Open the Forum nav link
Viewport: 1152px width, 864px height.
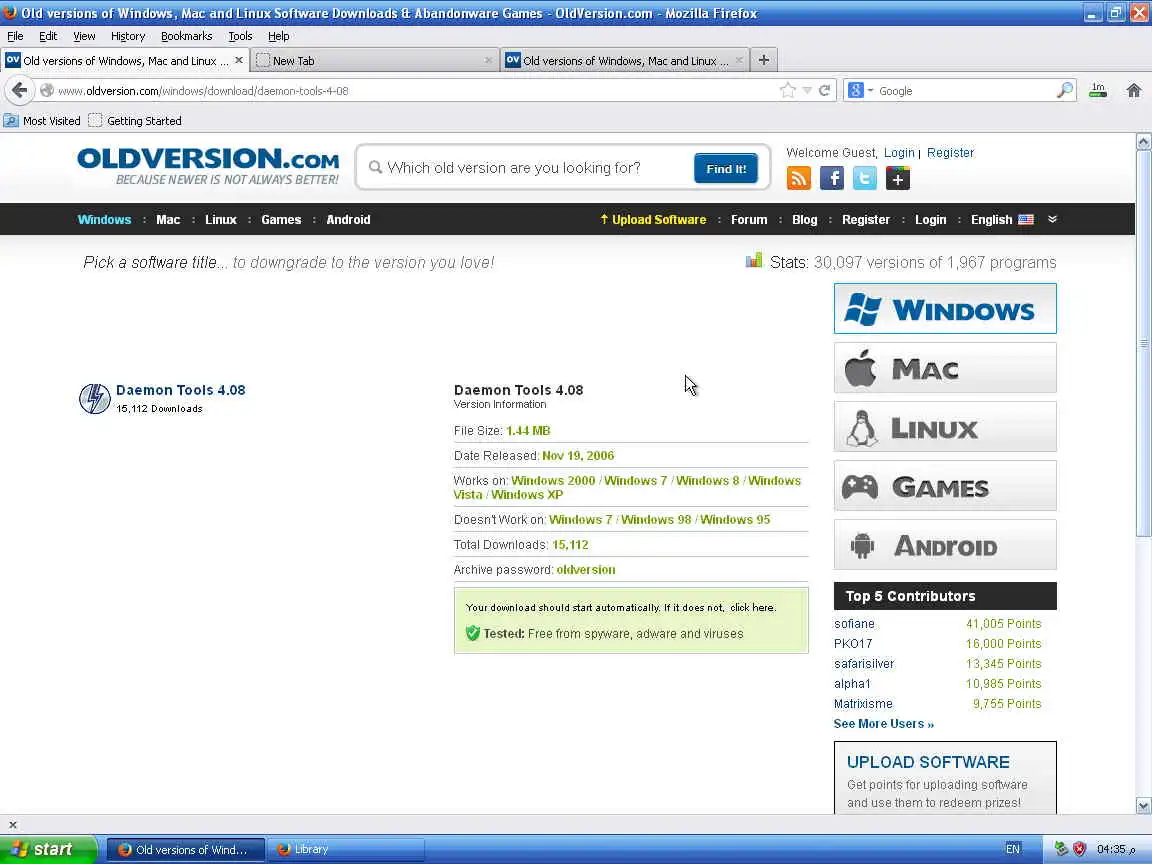[x=749, y=219]
